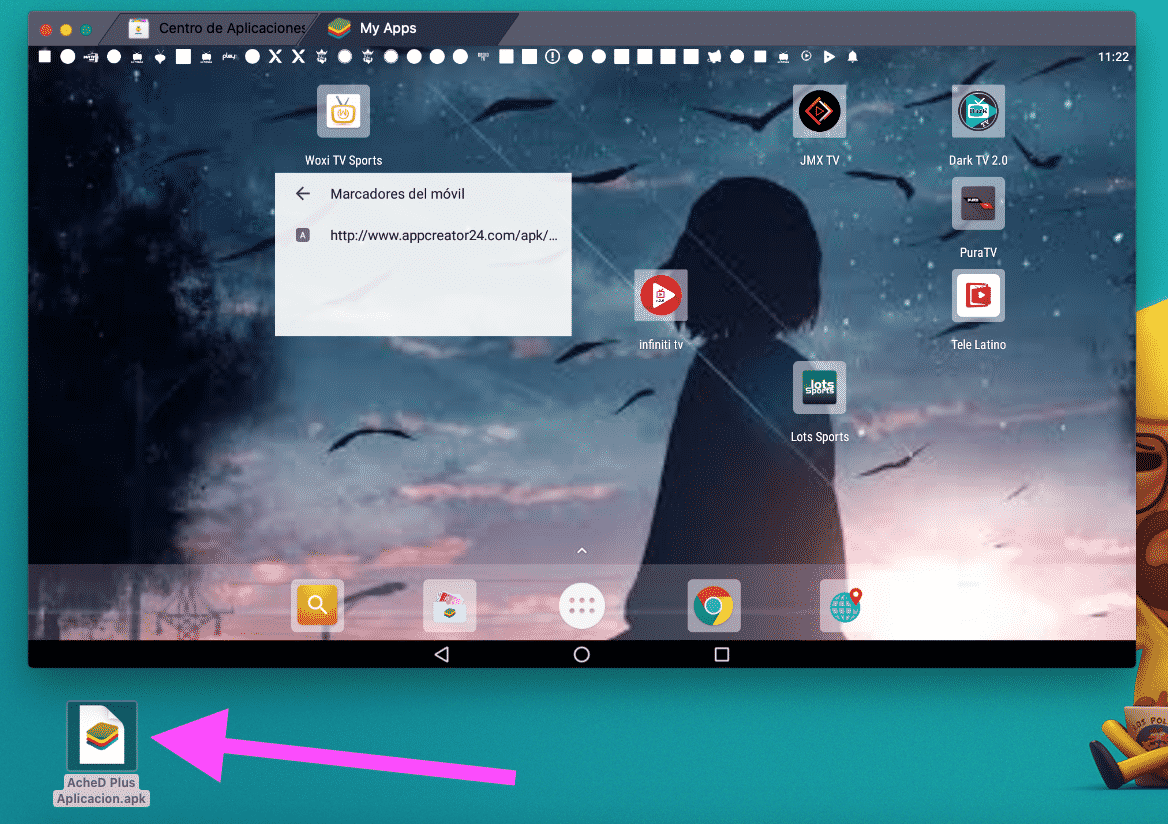Open the Tele Latino app

[978, 296]
